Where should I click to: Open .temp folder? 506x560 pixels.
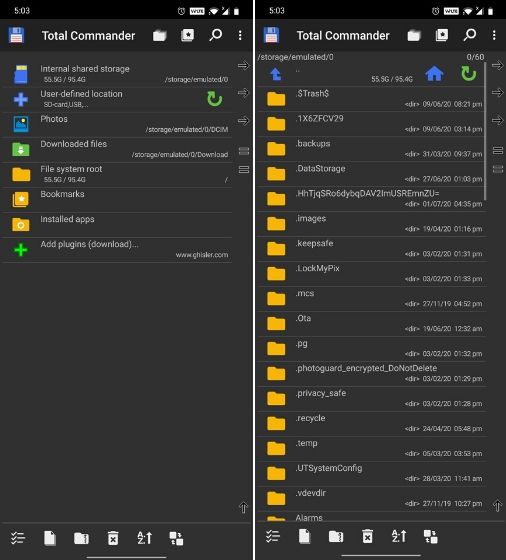371,449
